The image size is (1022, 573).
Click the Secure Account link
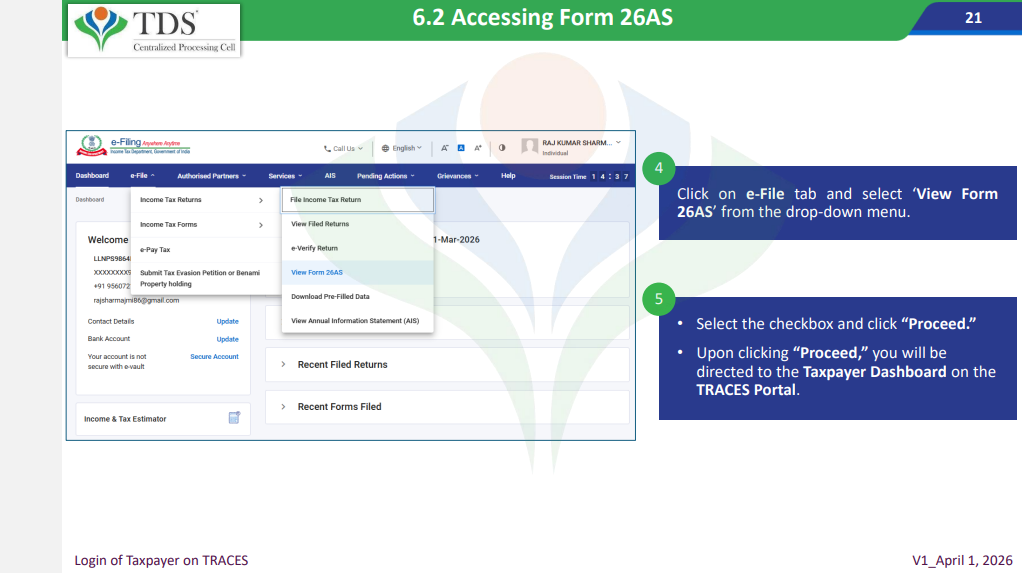click(214, 356)
